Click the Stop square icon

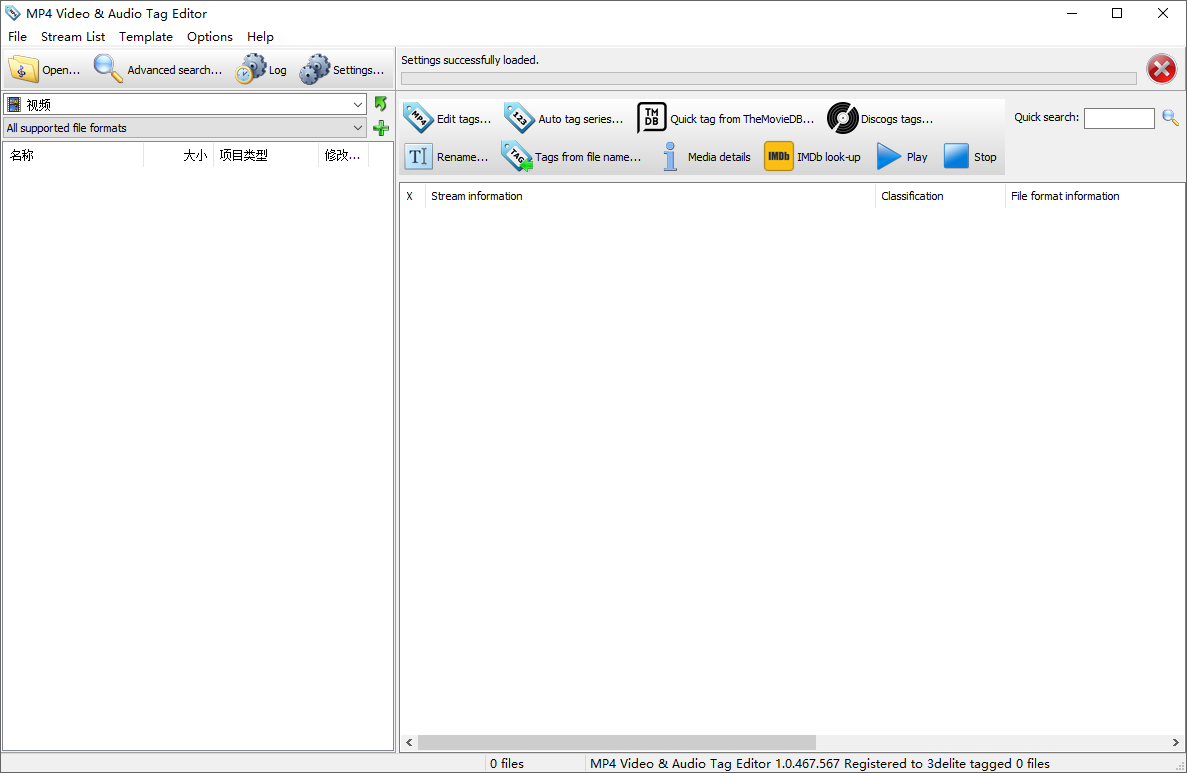(956, 157)
